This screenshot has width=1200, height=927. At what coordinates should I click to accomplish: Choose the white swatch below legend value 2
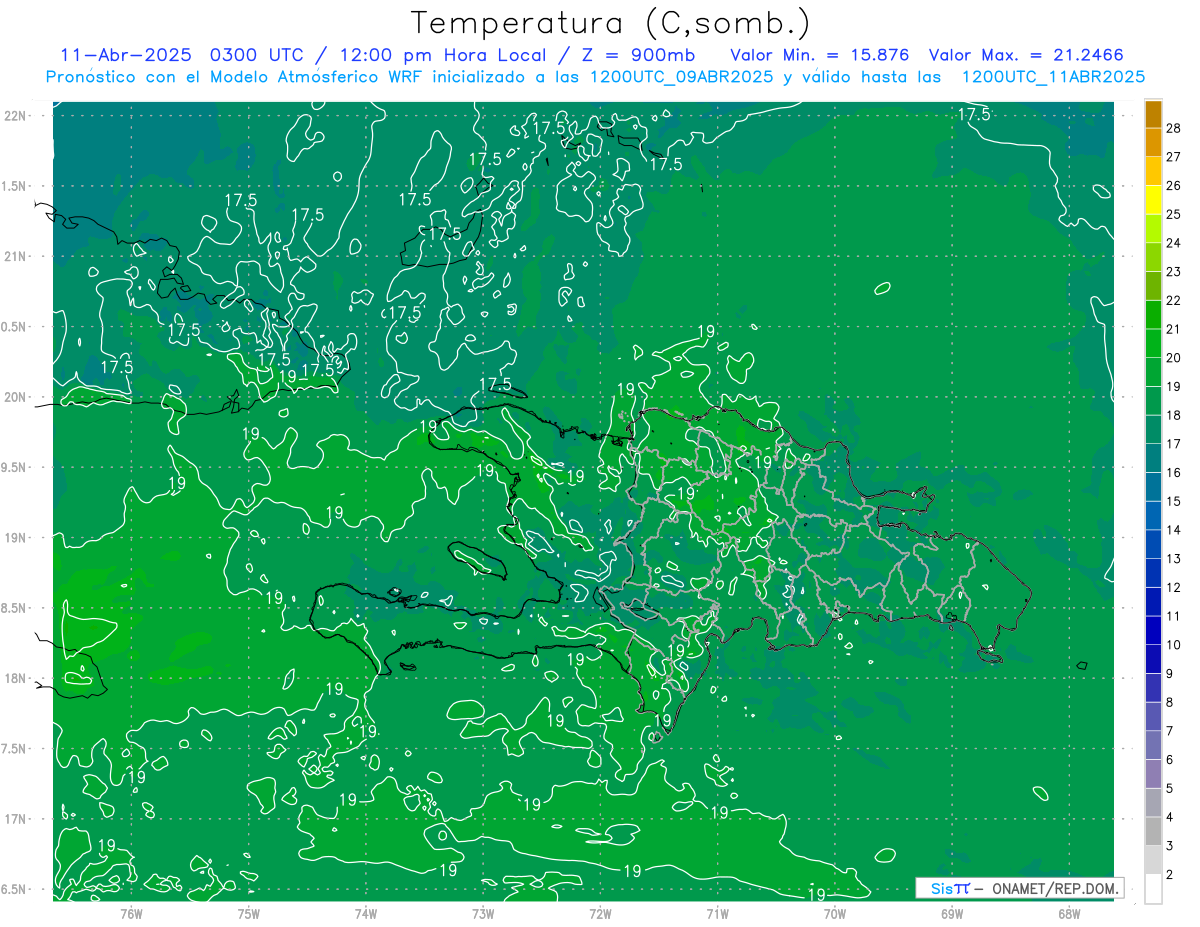(x=1153, y=889)
